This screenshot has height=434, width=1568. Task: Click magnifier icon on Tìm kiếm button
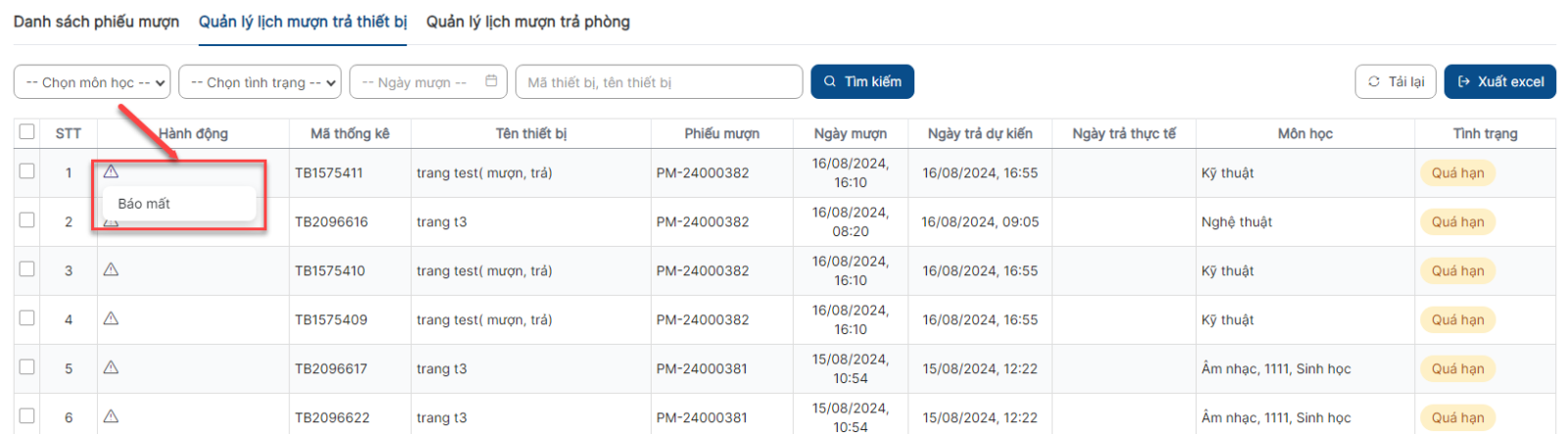[x=830, y=81]
